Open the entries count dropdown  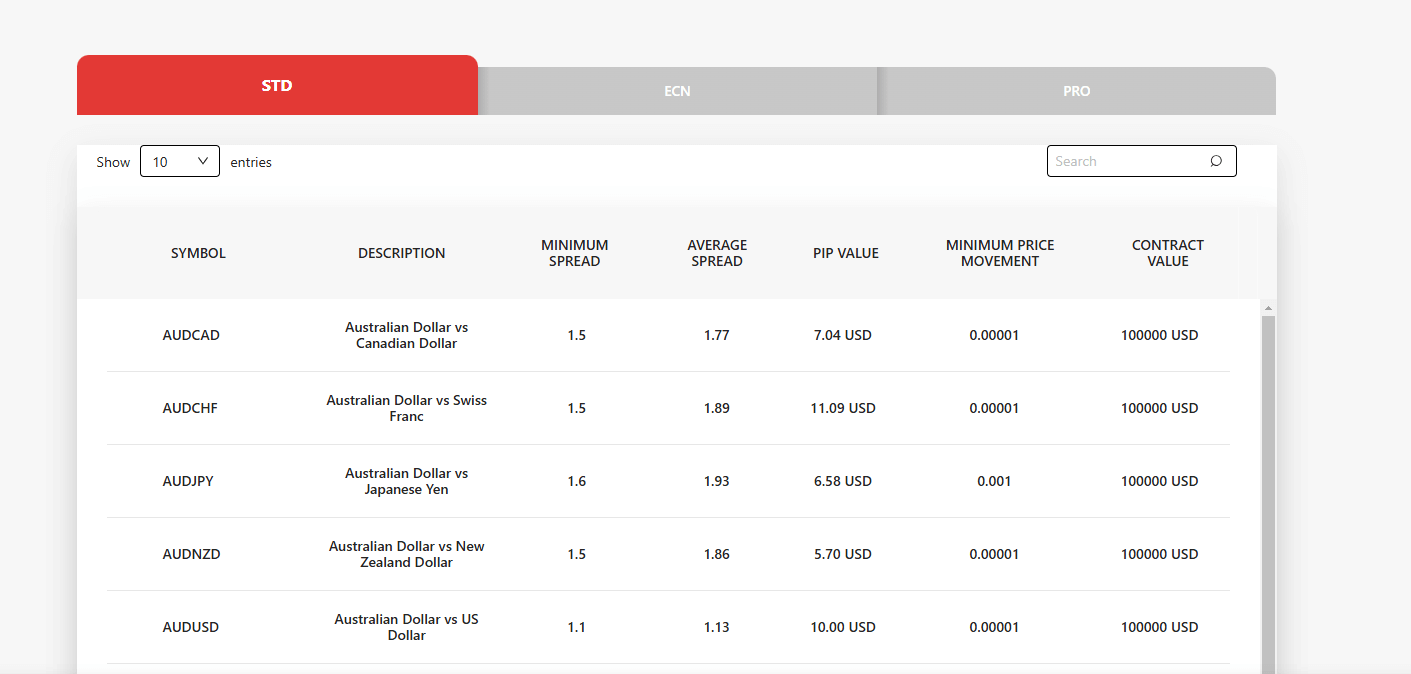180,161
